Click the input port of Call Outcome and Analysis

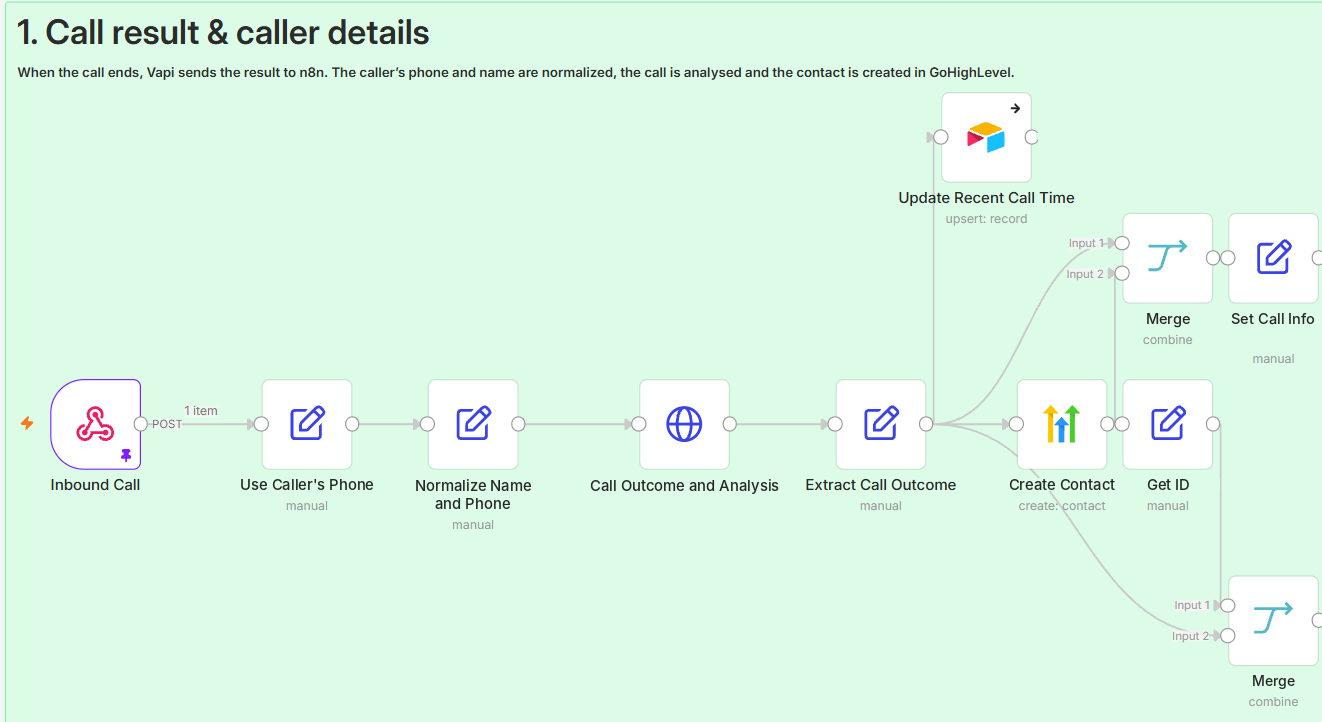point(639,424)
